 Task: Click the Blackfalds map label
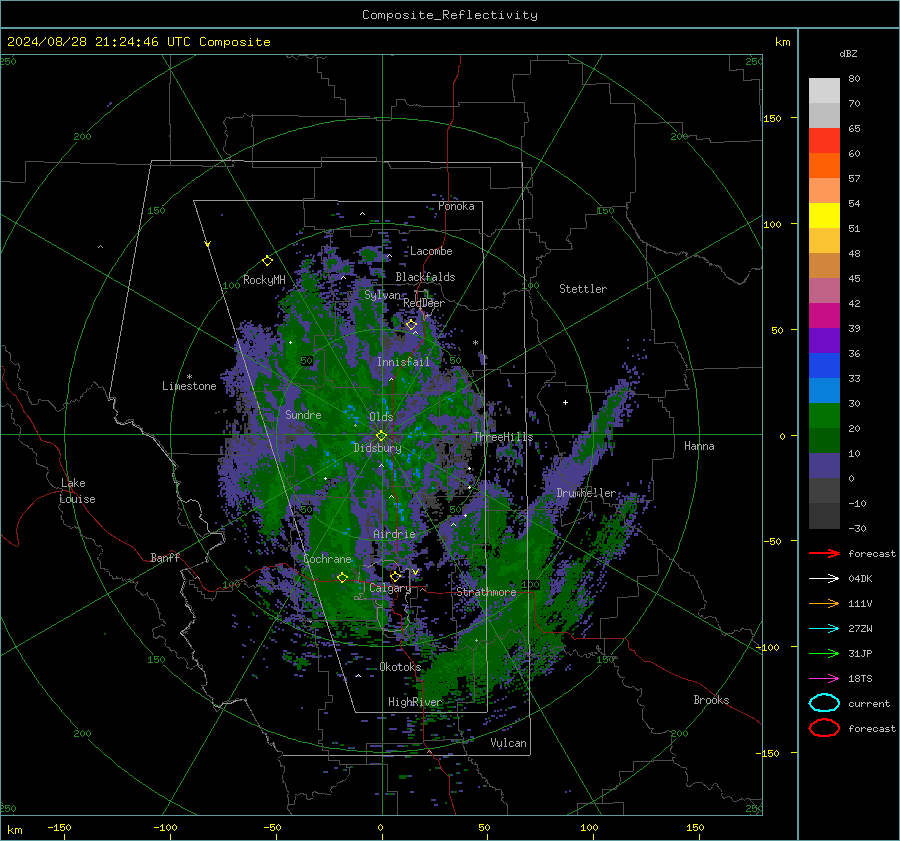[x=425, y=277]
